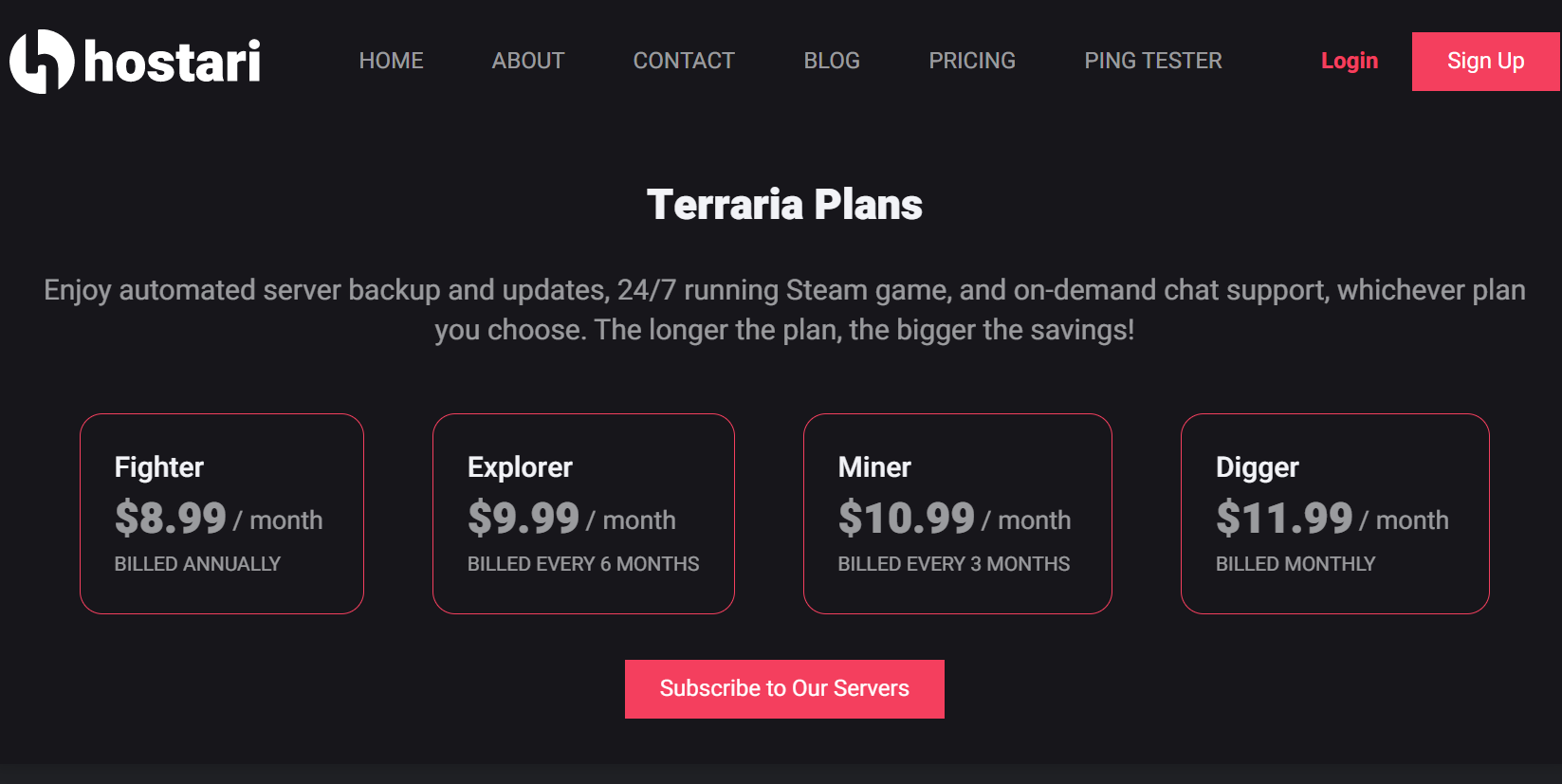Click BILLED EVERY 6 MONTHS label
This screenshot has width=1562, height=784.
[x=583, y=564]
